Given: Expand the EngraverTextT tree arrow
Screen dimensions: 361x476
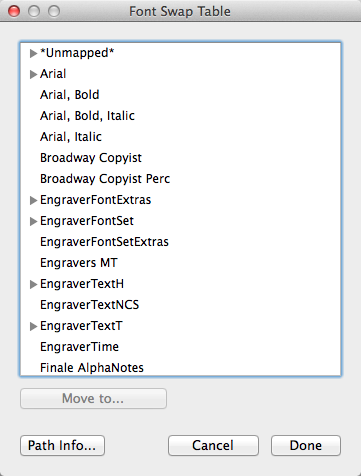Looking at the screenshot, I should tap(33, 326).
